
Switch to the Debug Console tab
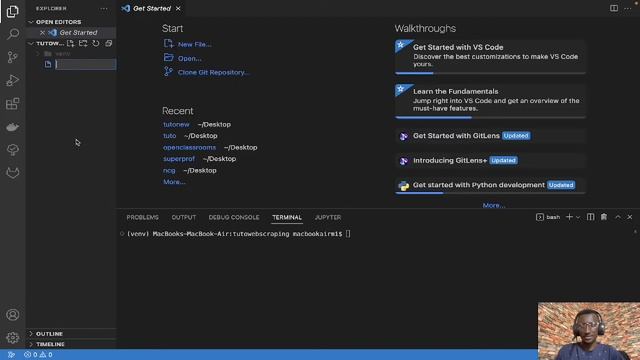[x=234, y=218]
